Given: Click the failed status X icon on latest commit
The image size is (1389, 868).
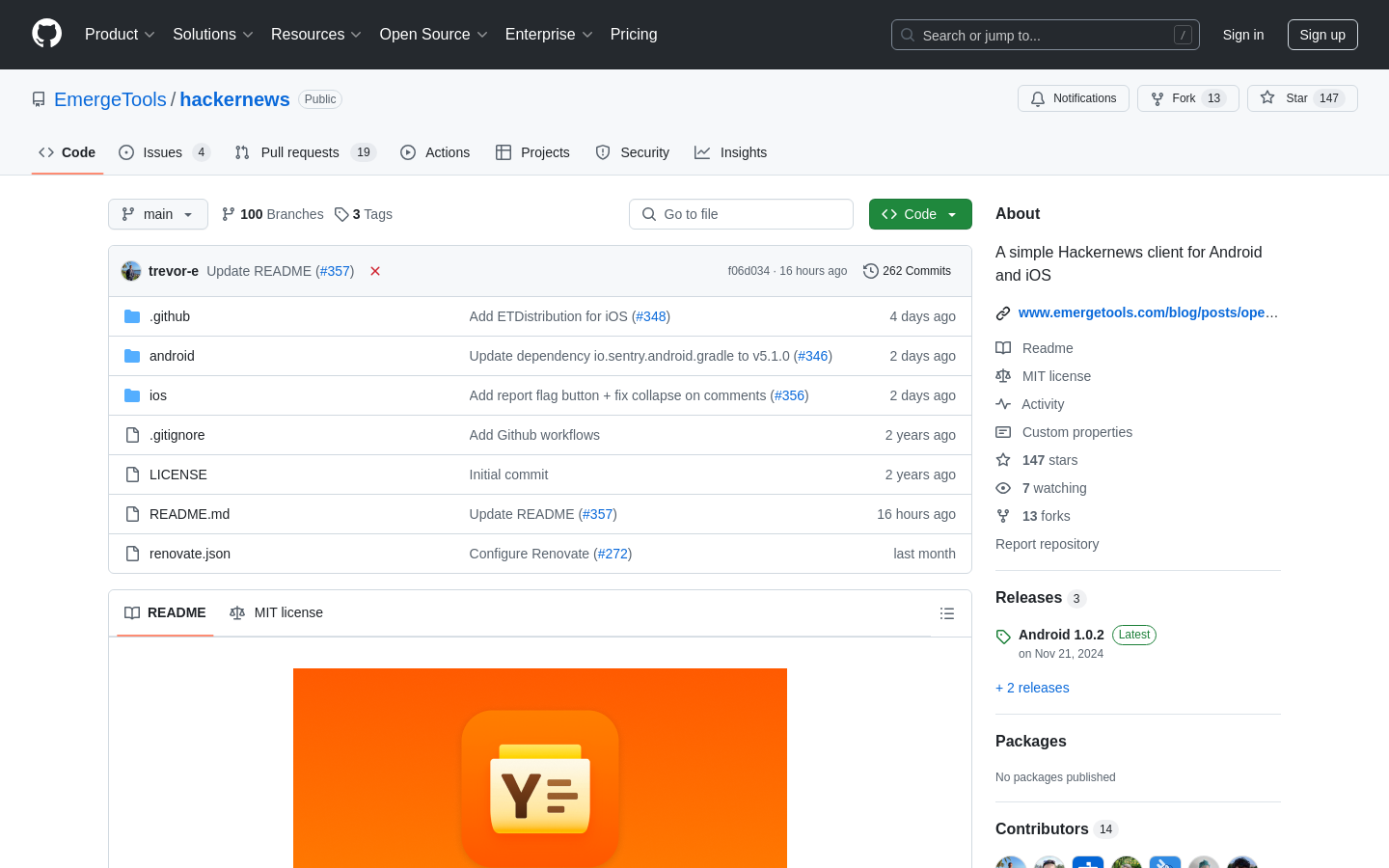Looking at the screenshot, I should click(x=375, y=271).
